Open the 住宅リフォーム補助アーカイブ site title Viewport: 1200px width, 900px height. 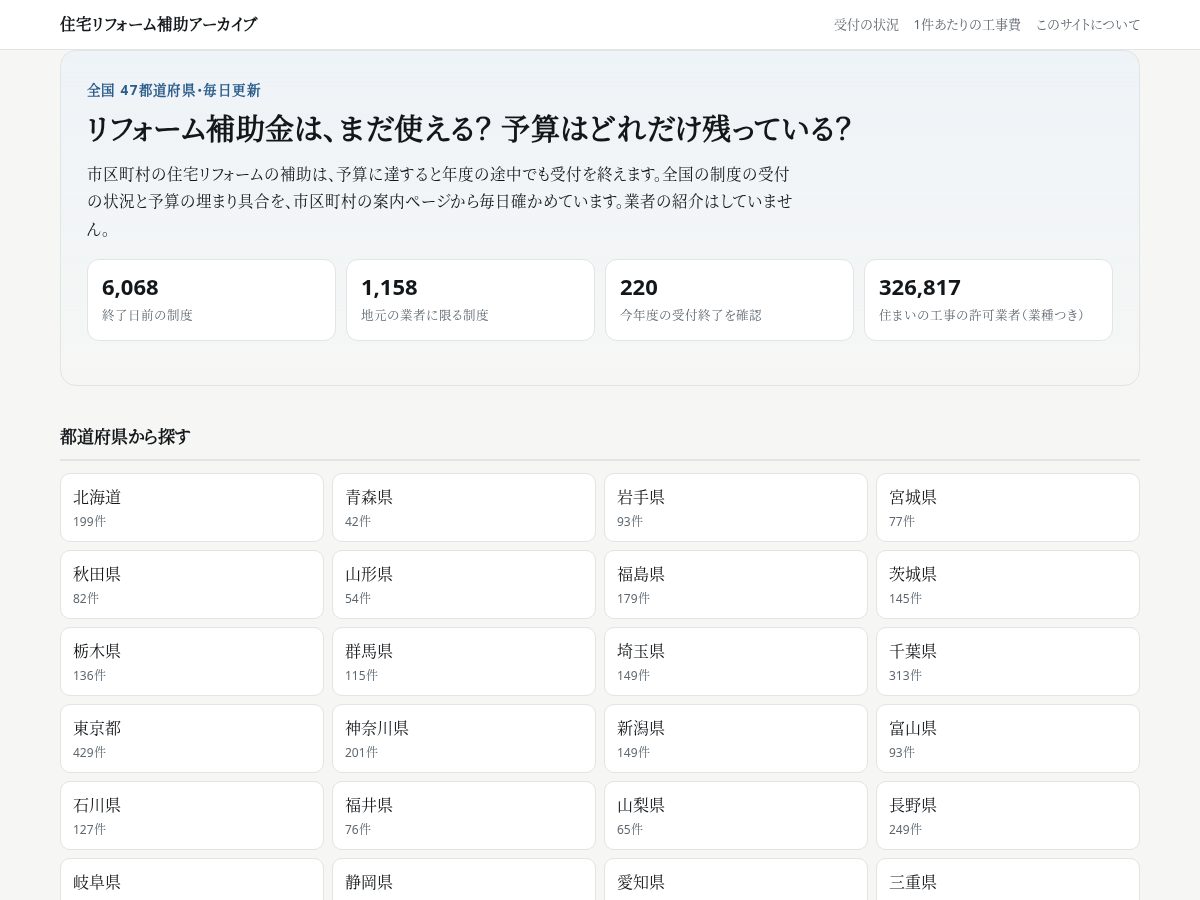[158, 24]
